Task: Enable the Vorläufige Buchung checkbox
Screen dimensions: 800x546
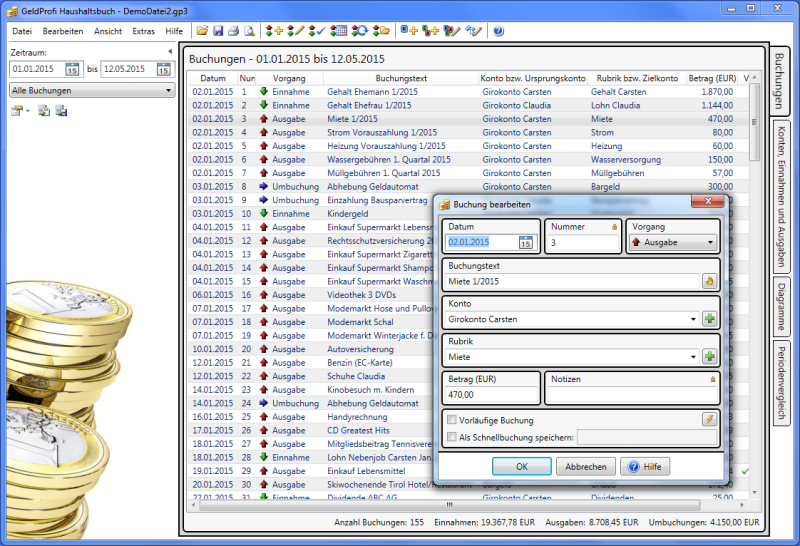Action: (454, 421)
